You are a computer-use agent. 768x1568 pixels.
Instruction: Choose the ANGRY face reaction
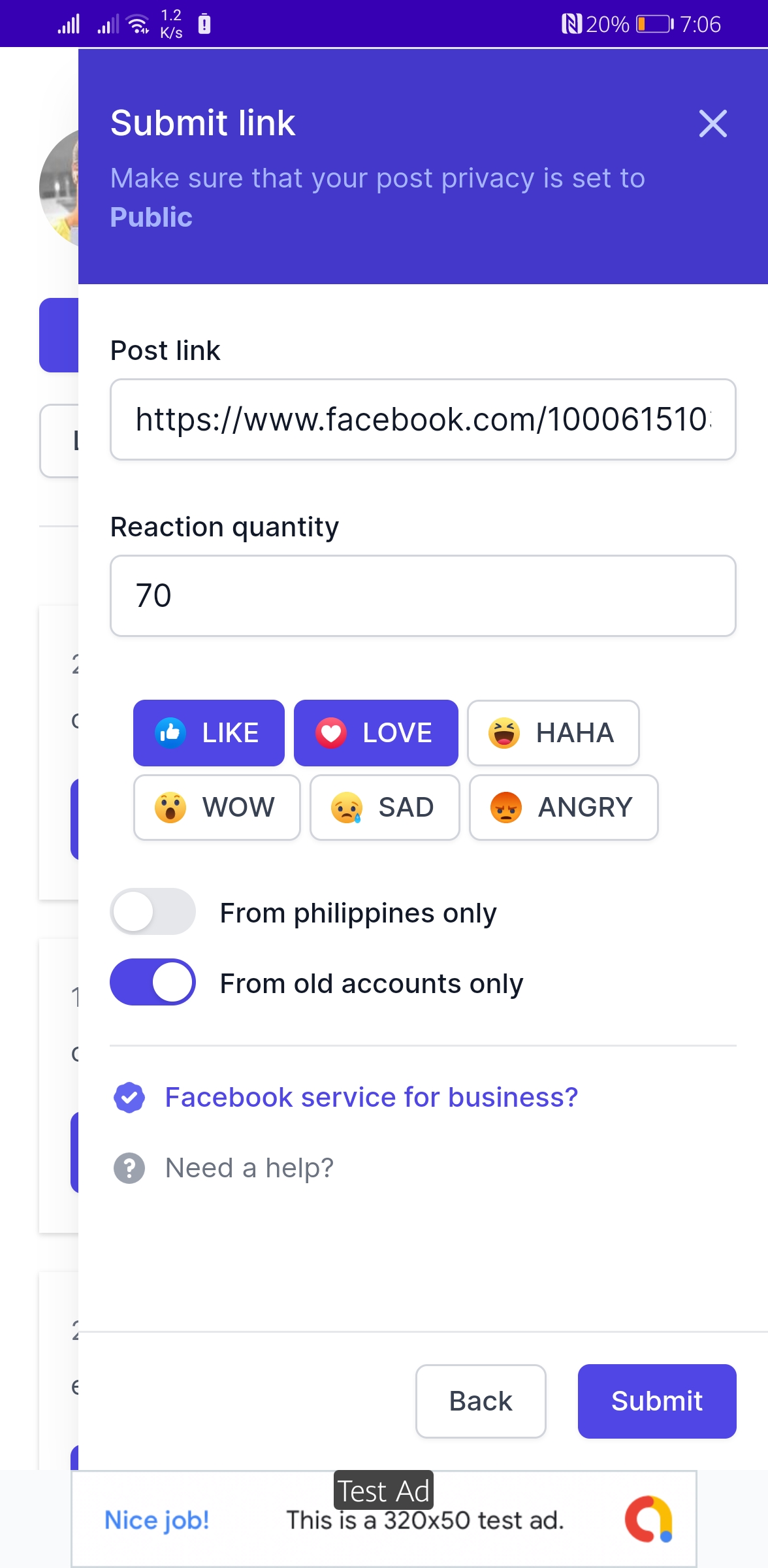coord(563,808)
